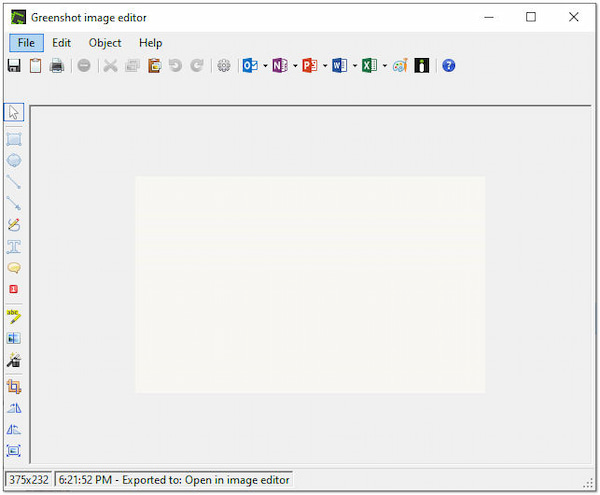Open the Edit menu
The image size is (600, 495).
[62, 43]
